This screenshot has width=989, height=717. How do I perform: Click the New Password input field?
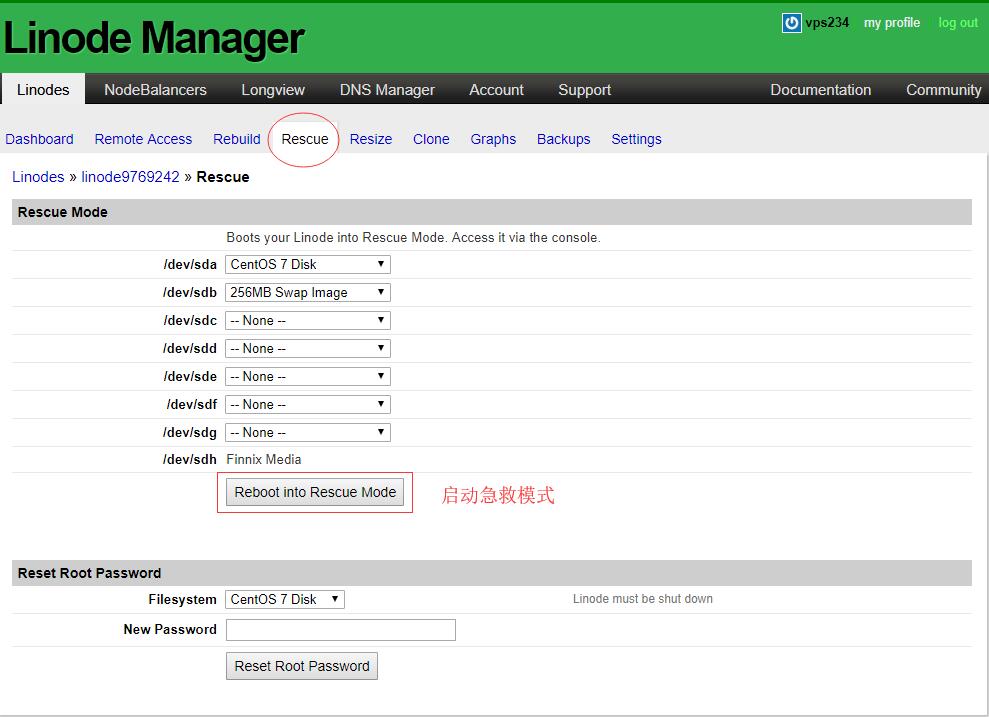click(340, 629)
